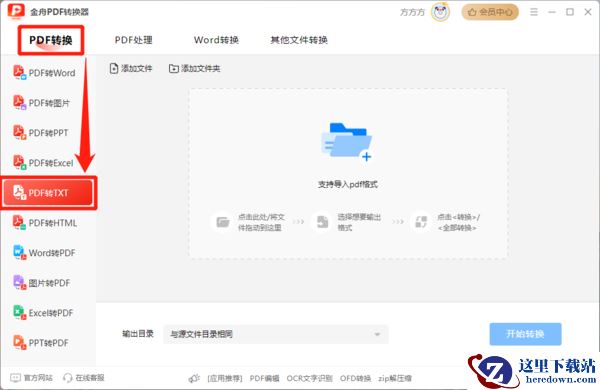This screenshot has height=390, width=600.
Task: Select the PDF转TXT option
Action: point(48,193)
